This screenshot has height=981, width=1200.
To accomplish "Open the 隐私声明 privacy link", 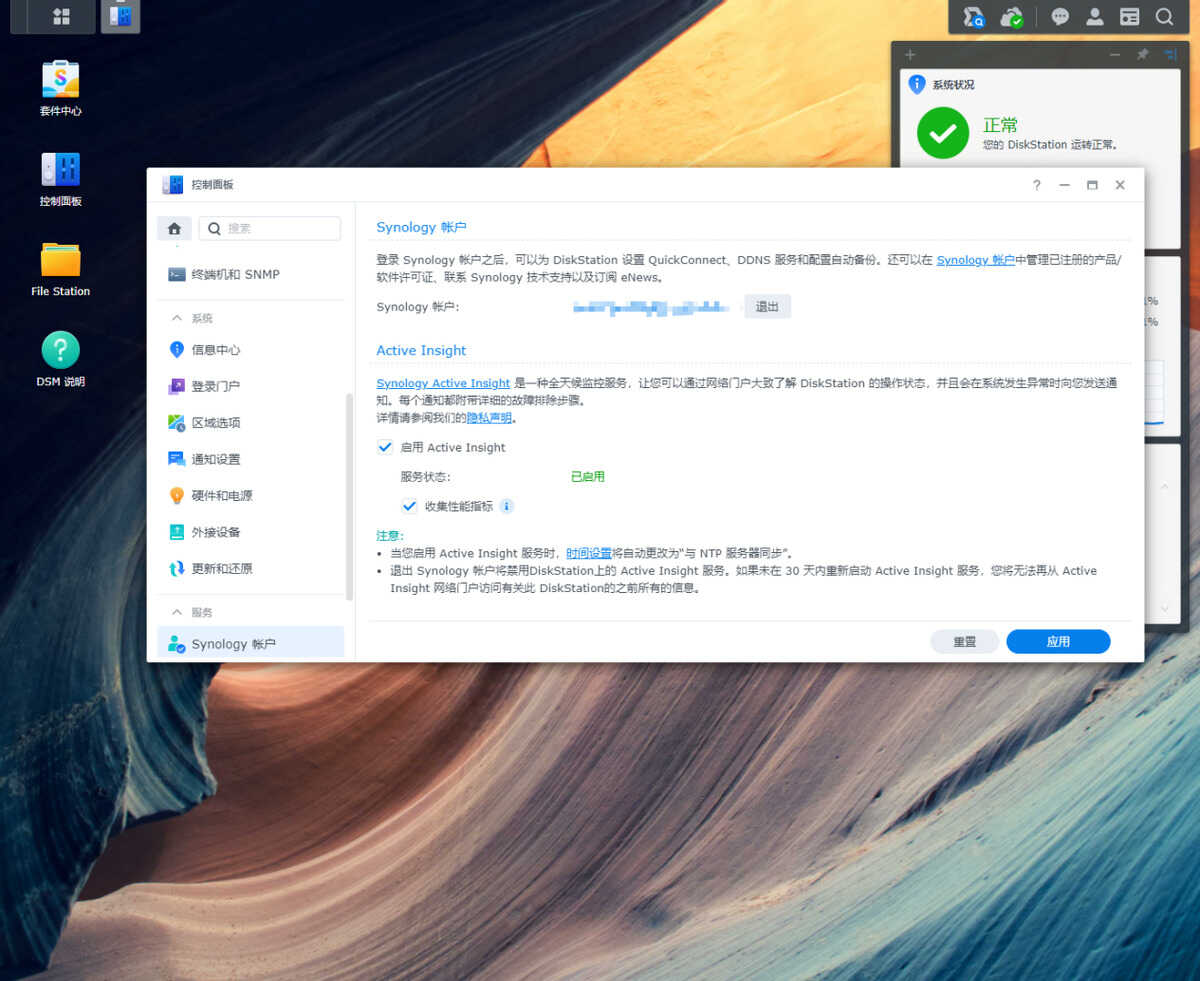I will [489, 418].
